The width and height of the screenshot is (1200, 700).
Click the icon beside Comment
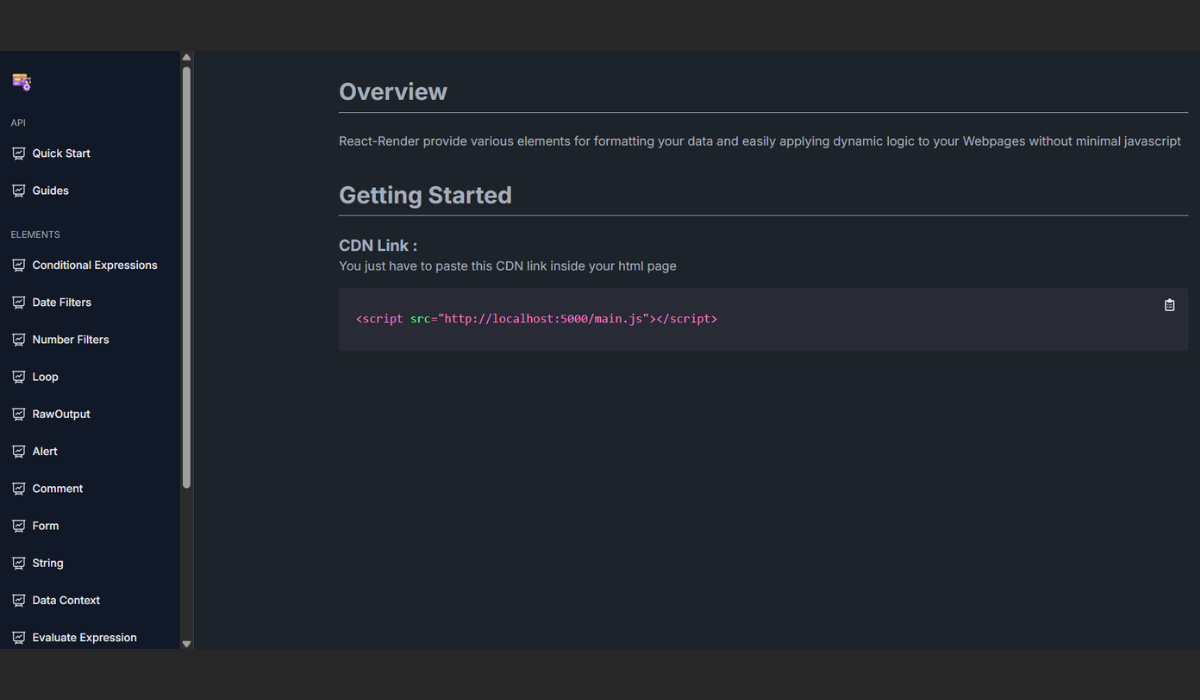point(18,488)
